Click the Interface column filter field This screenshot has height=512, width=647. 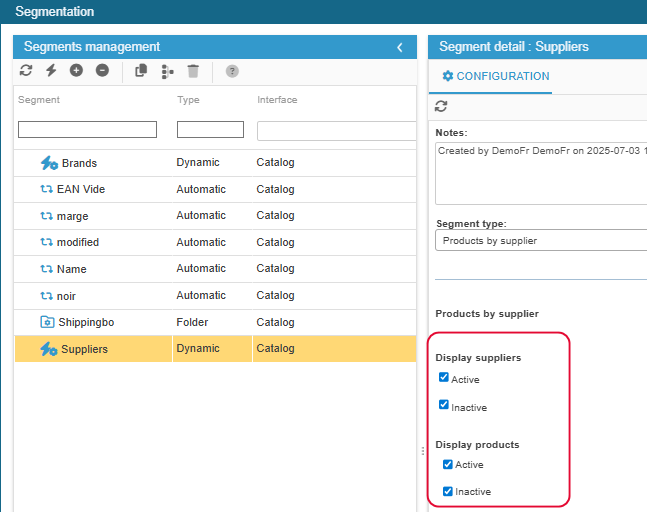(337, 131)
